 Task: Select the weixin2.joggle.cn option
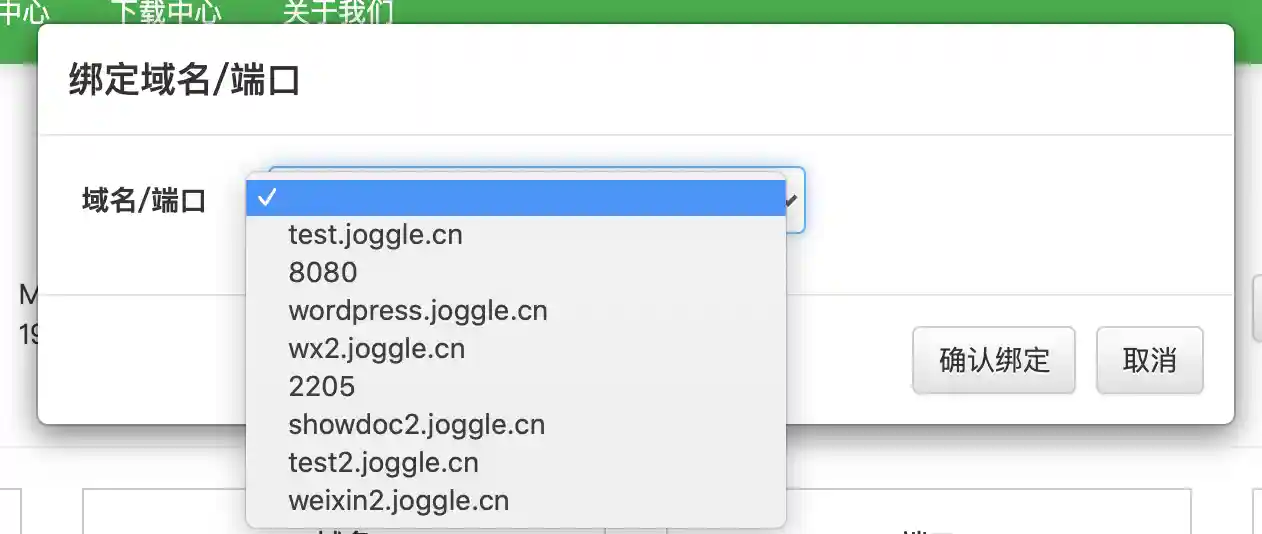tap(398, 500)
